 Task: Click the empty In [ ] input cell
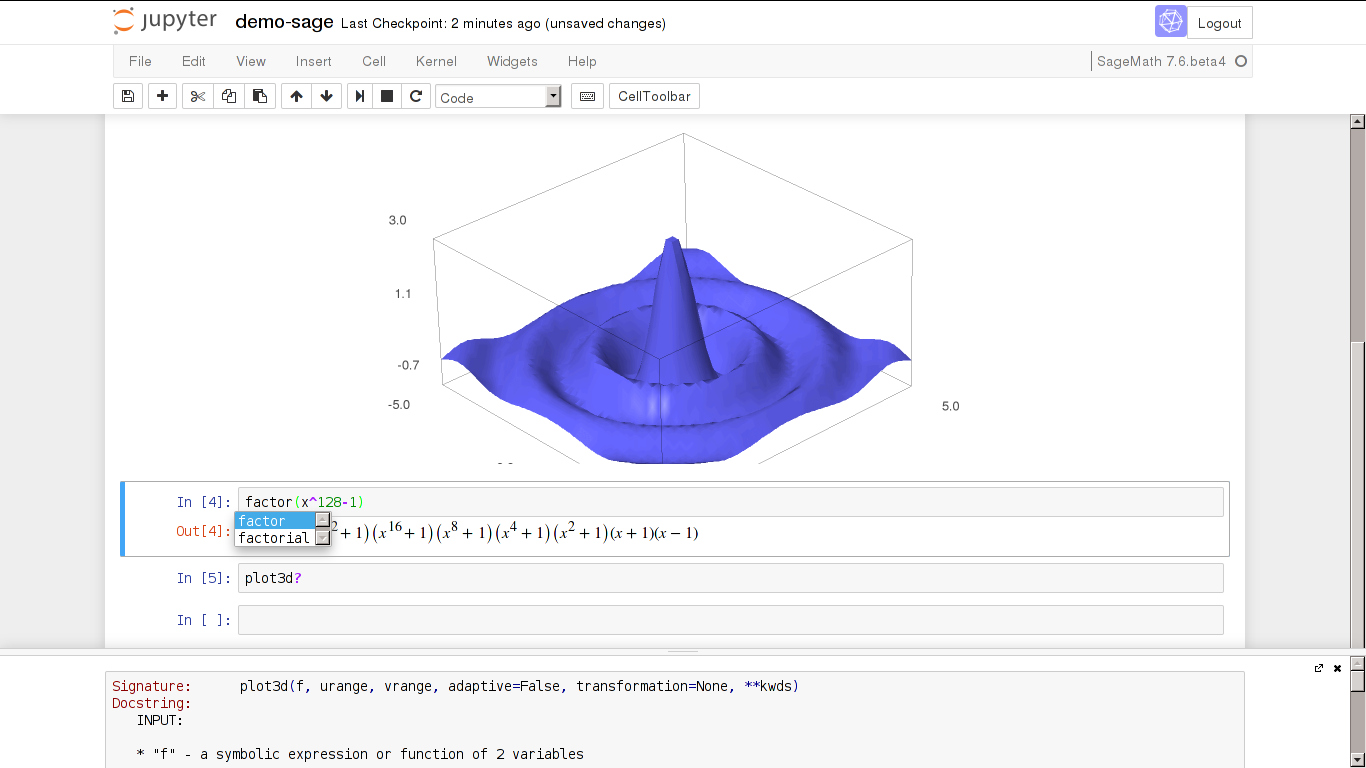tap(730, 620)
